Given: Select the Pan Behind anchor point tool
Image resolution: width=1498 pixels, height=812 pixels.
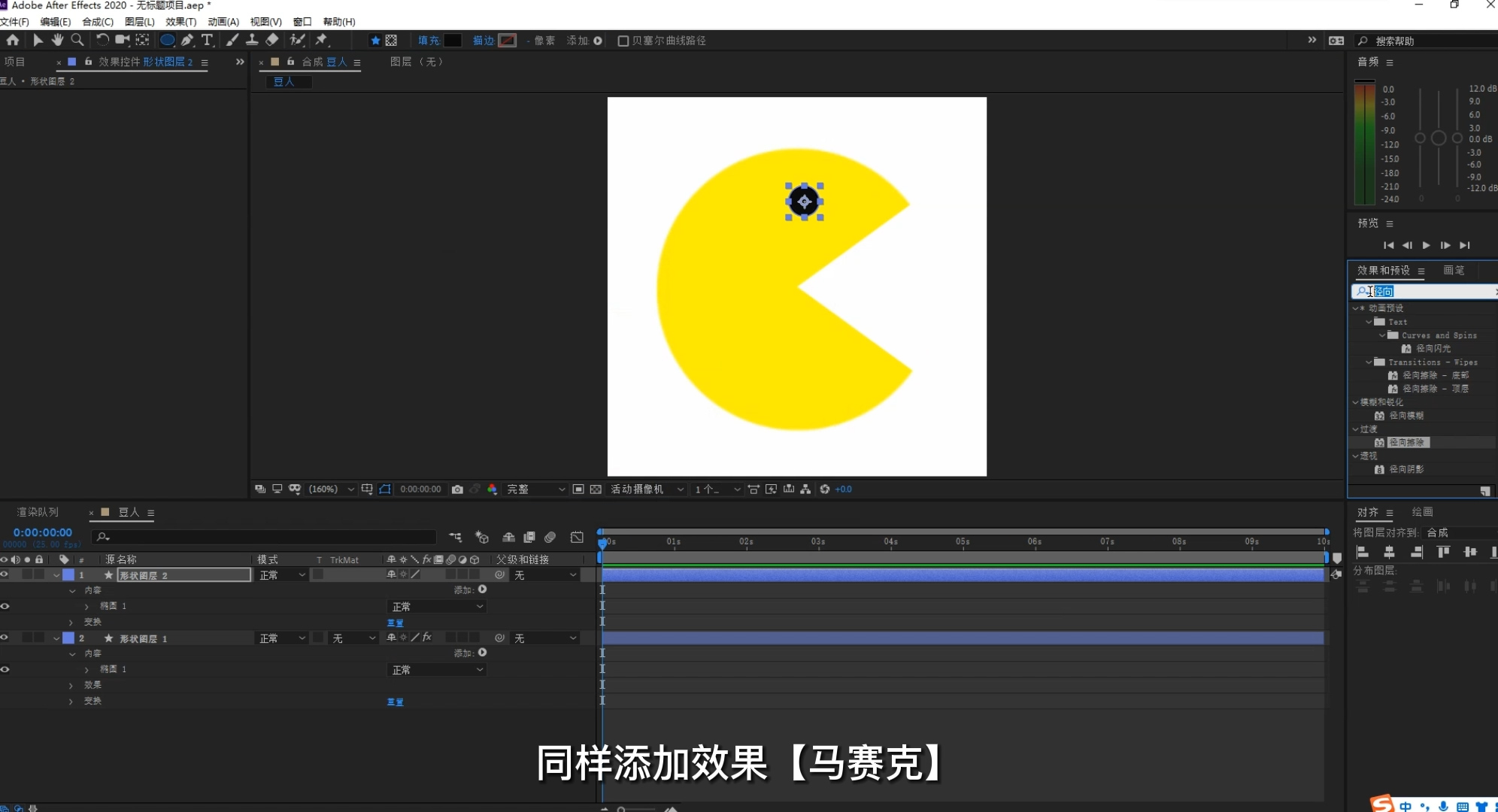Looking at the screenshot, I should 142,40.
